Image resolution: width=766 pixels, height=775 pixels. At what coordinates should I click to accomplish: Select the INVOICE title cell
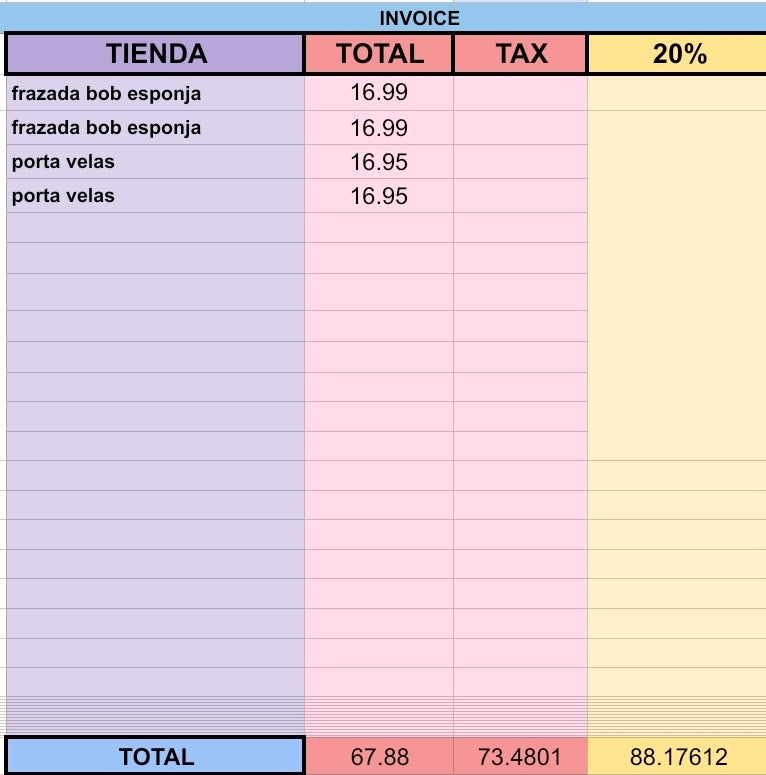pyautogui.click(x=383, y=18)
